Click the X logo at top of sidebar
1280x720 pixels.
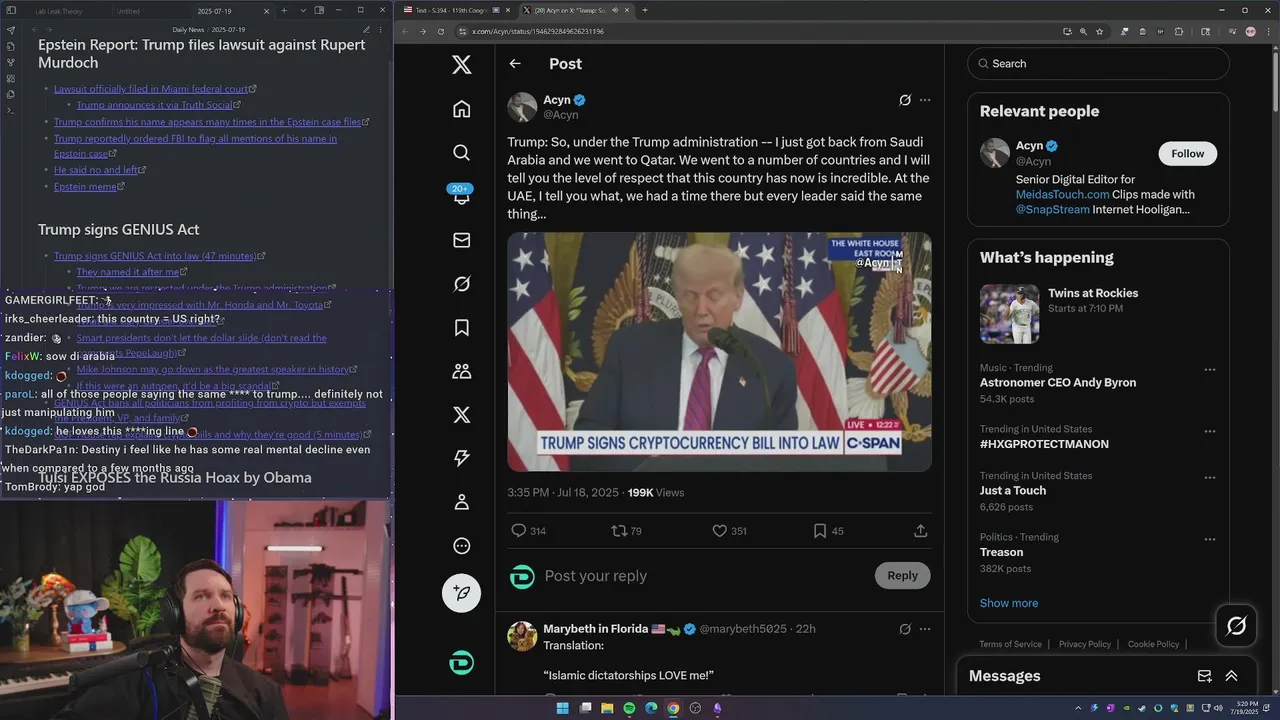461,64
